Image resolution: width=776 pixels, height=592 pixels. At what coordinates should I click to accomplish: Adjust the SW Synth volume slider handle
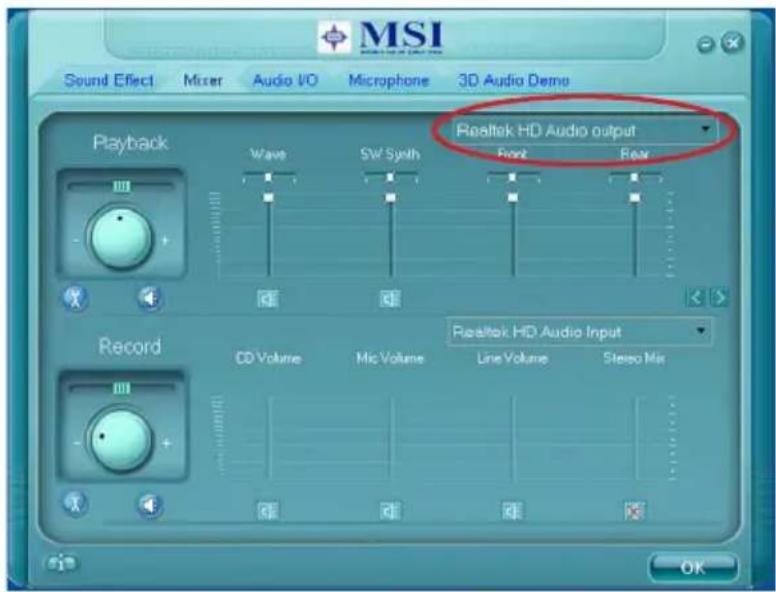point(390,197)
